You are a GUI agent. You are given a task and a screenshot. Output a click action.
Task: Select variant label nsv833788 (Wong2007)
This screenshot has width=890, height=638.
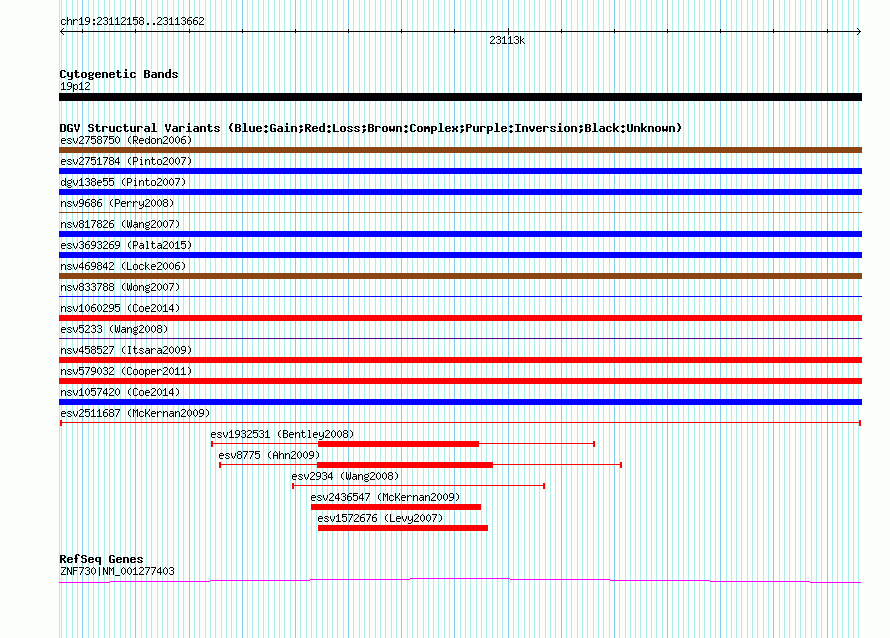(120, 287)
